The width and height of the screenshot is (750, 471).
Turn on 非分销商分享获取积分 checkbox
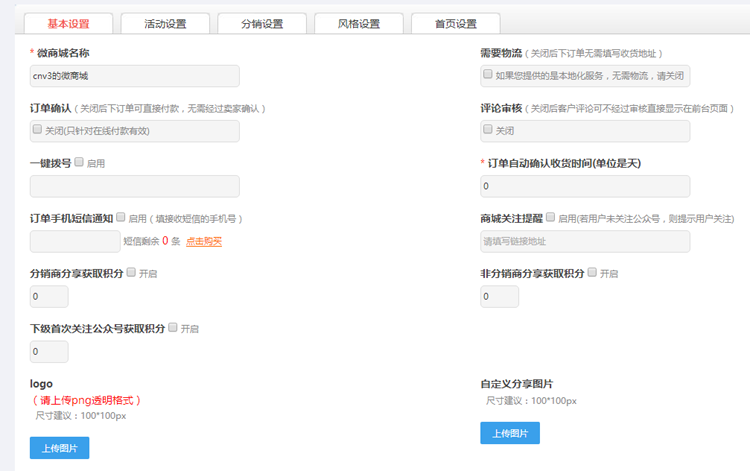click(592, 272)
